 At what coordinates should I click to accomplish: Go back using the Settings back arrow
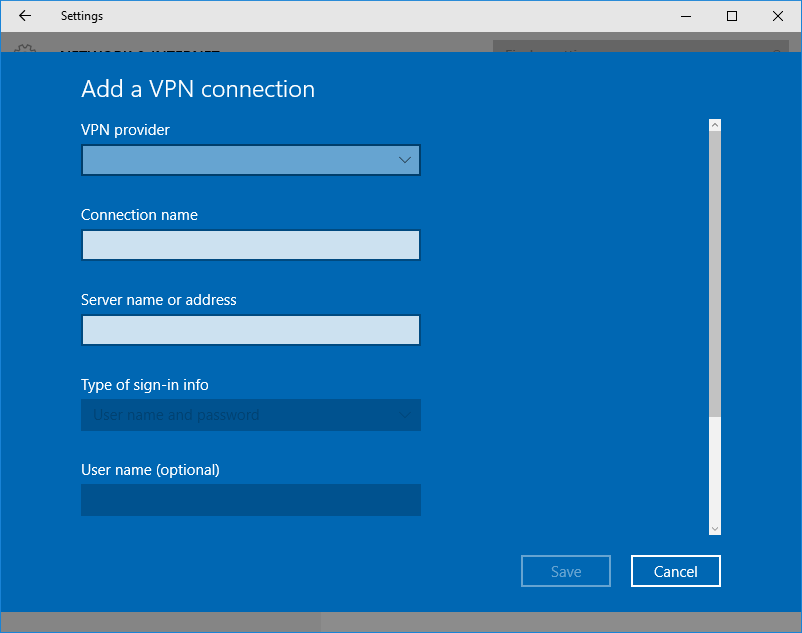[x=25, y=16]
